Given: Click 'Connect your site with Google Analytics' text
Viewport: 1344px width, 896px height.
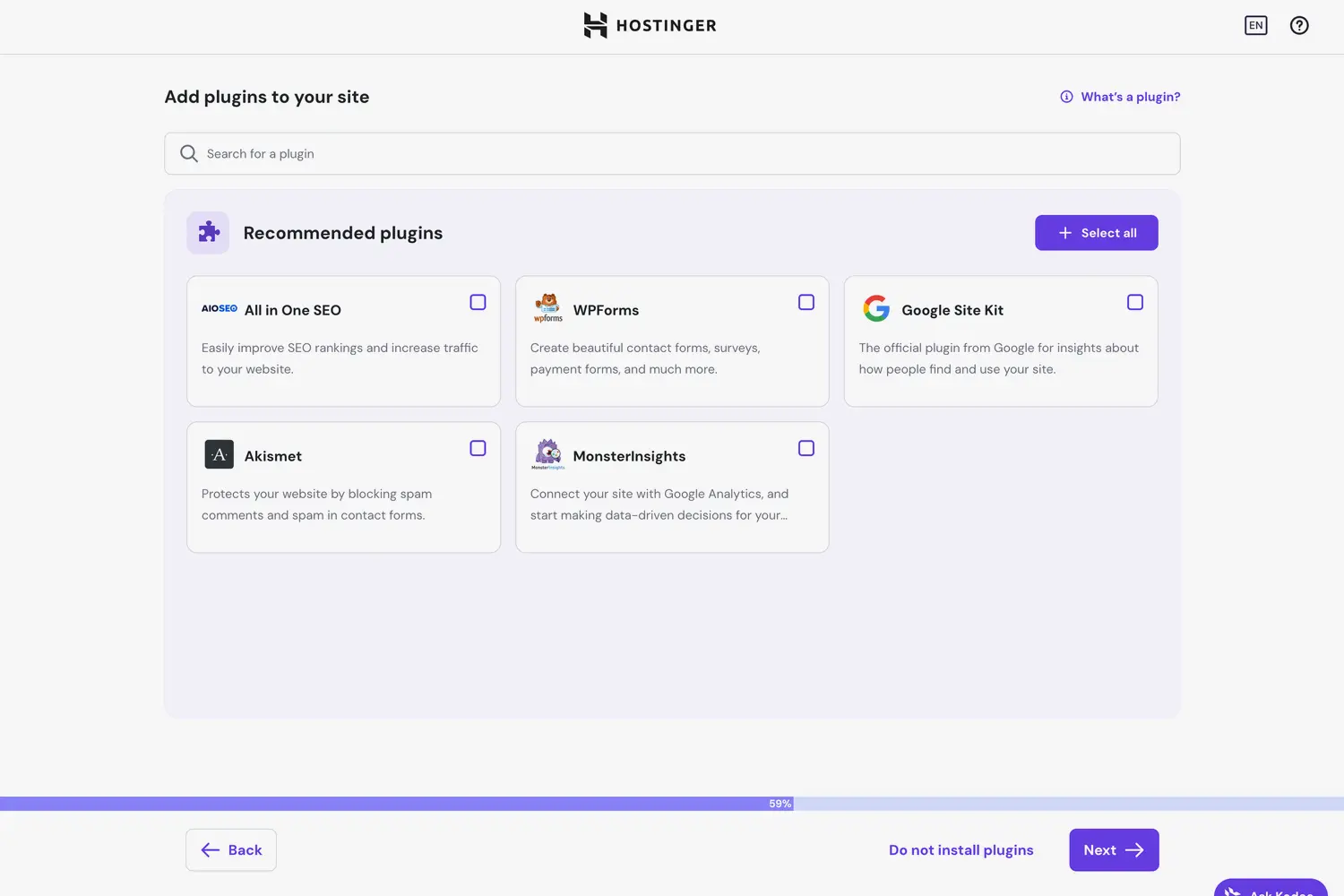Looking at the screenshot, I should pyautogui.click(x=659, y=504).
